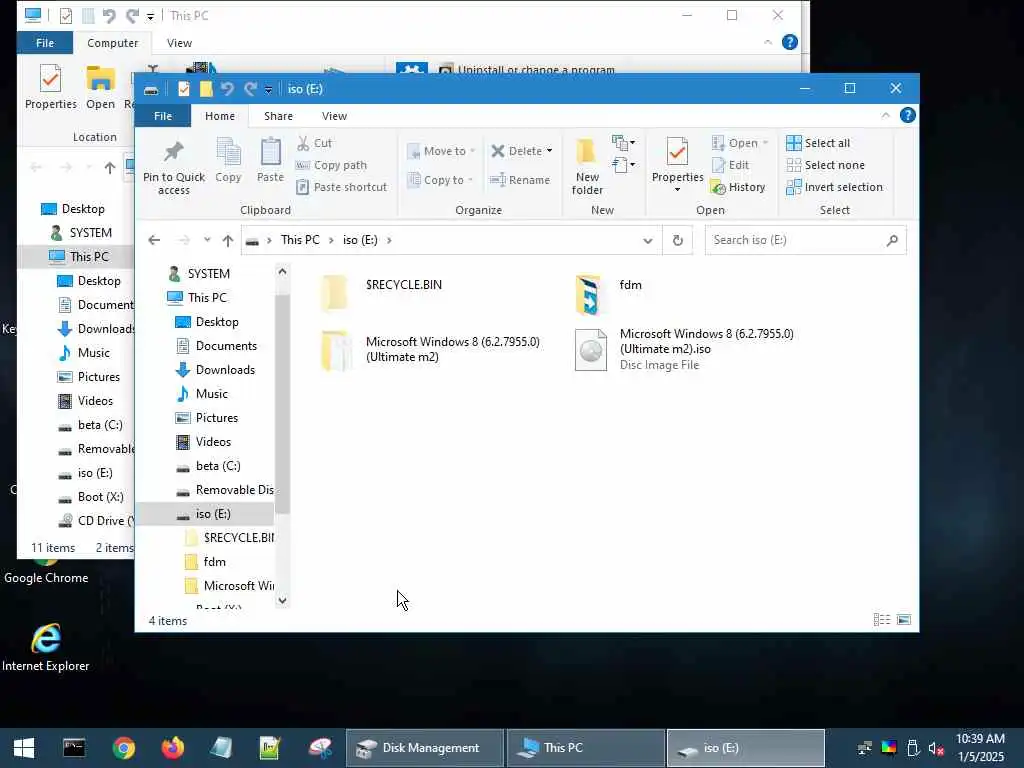1024x768 pixels.
Task: Go up one level with Up arrow
Action: pyautogui.click(x=228, y=240)
